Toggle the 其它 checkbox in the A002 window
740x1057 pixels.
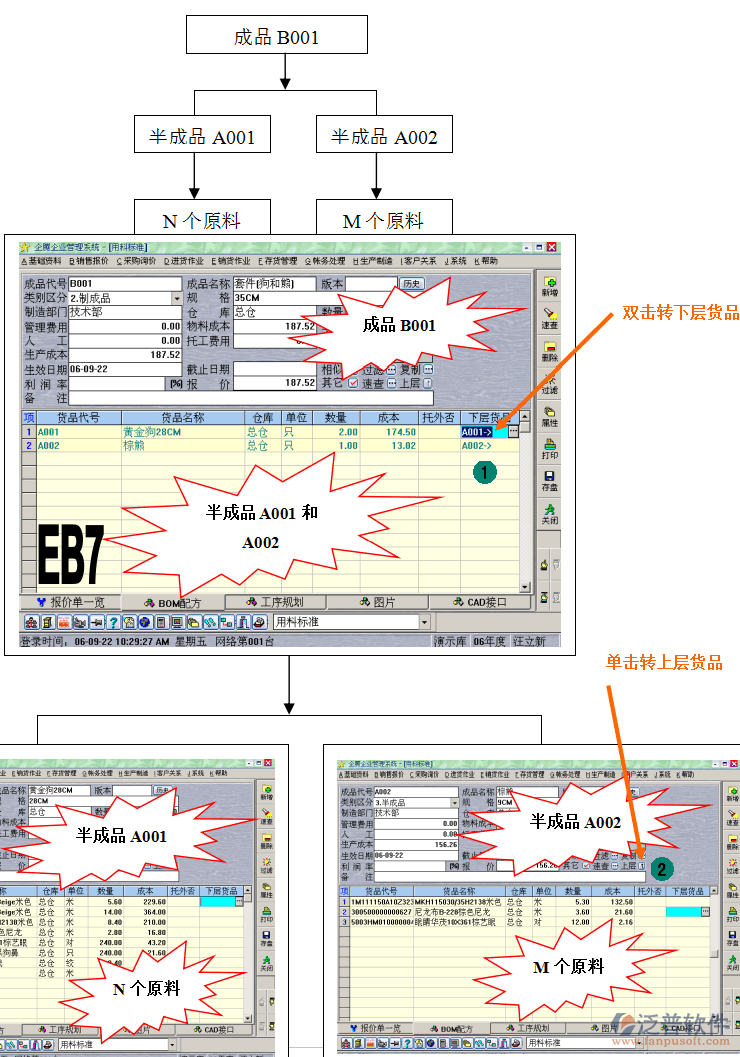[584, 866]
